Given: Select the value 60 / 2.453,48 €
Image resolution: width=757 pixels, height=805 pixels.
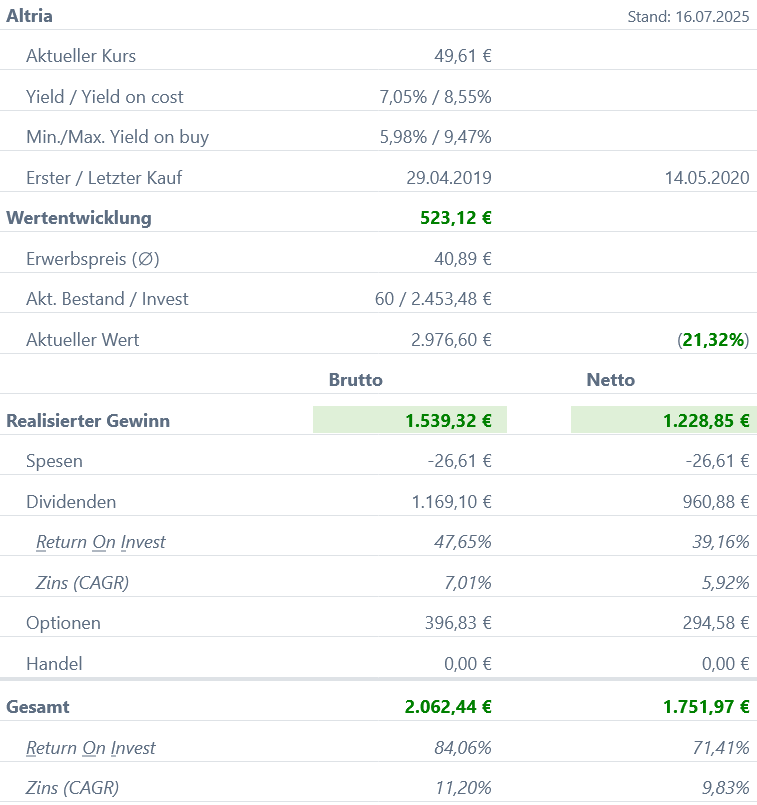Looking at the screenshot, I should tap(433, 299).
